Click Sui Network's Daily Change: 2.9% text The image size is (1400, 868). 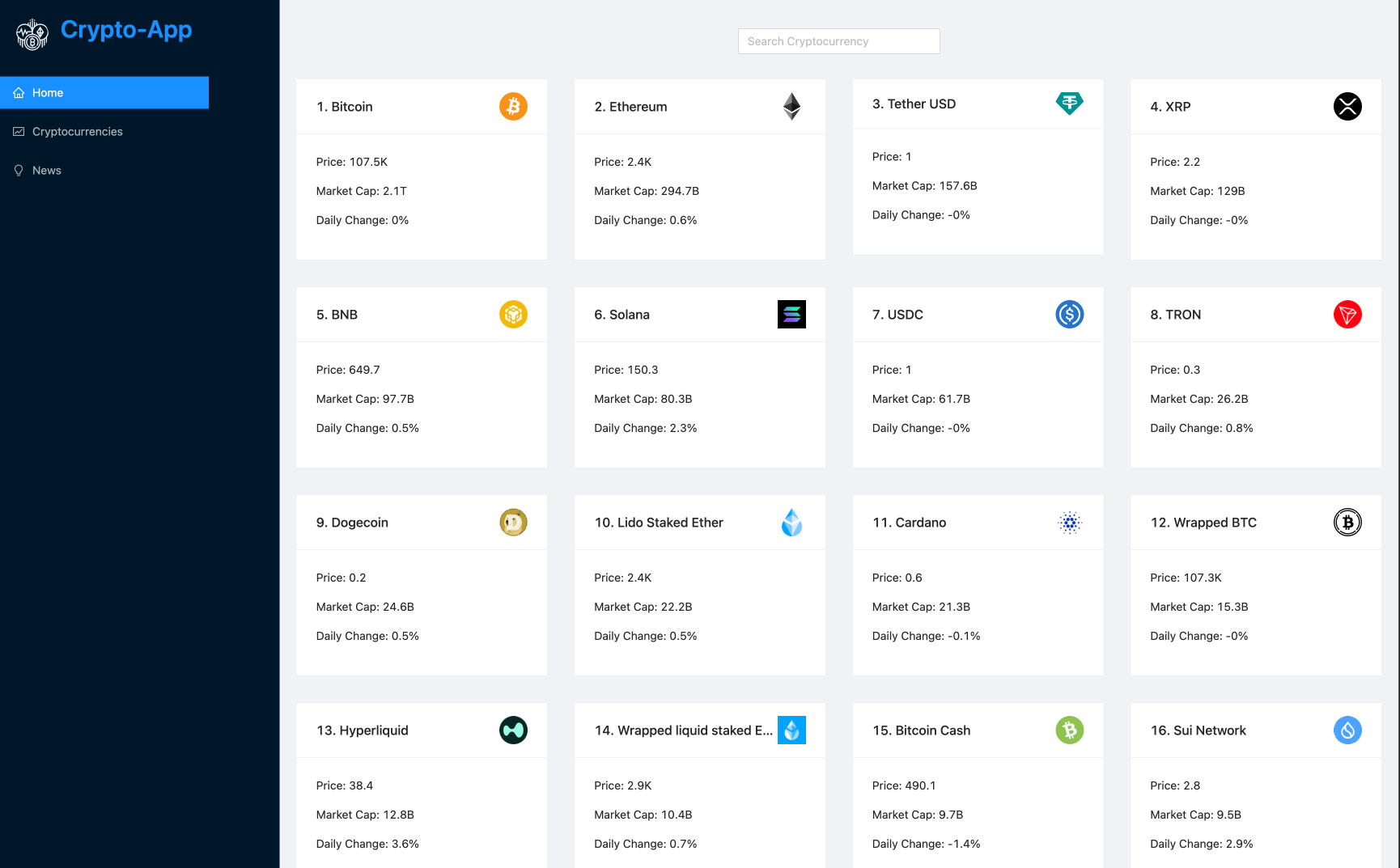1202,844
